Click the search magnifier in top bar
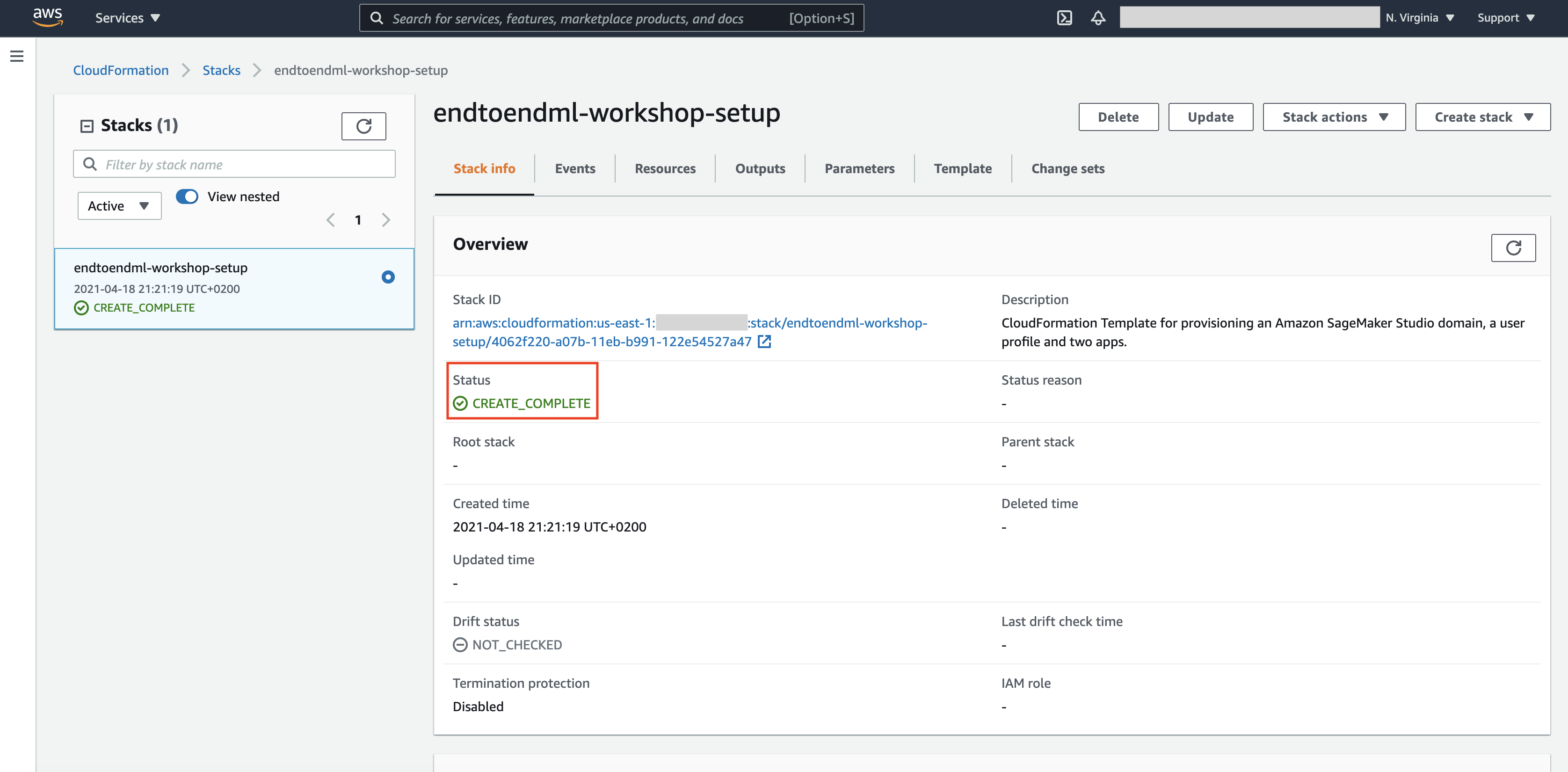The height and width of the screenshot is (772, 1568). coord(377,18)
